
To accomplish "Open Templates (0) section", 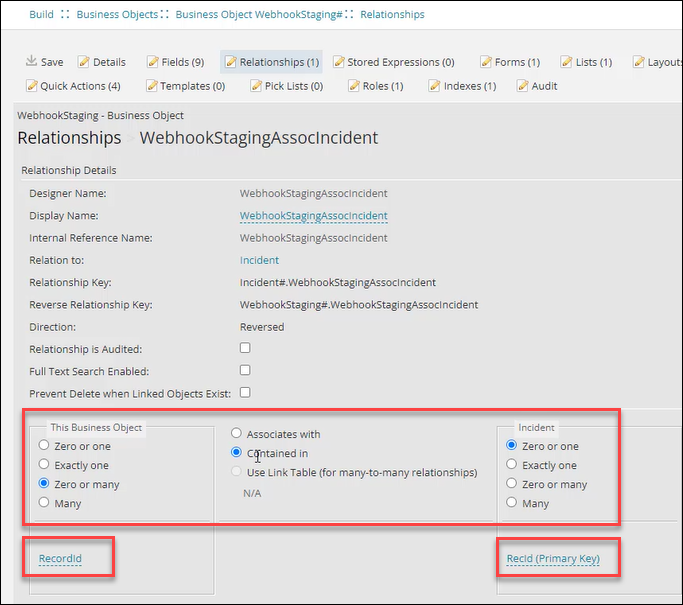I will (x=186, y=86).
